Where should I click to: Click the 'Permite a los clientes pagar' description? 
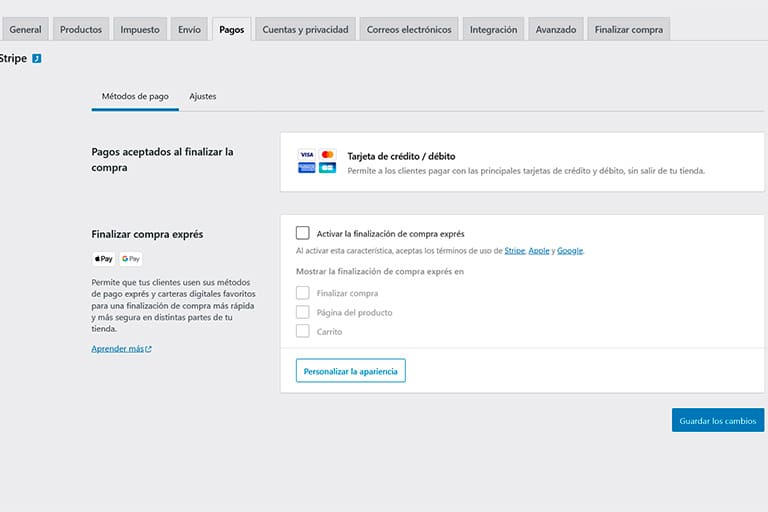coord(526,171)
